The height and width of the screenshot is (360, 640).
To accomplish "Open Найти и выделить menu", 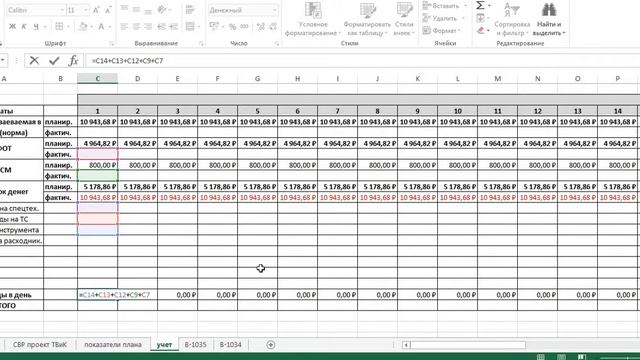I will pos(549,19).
